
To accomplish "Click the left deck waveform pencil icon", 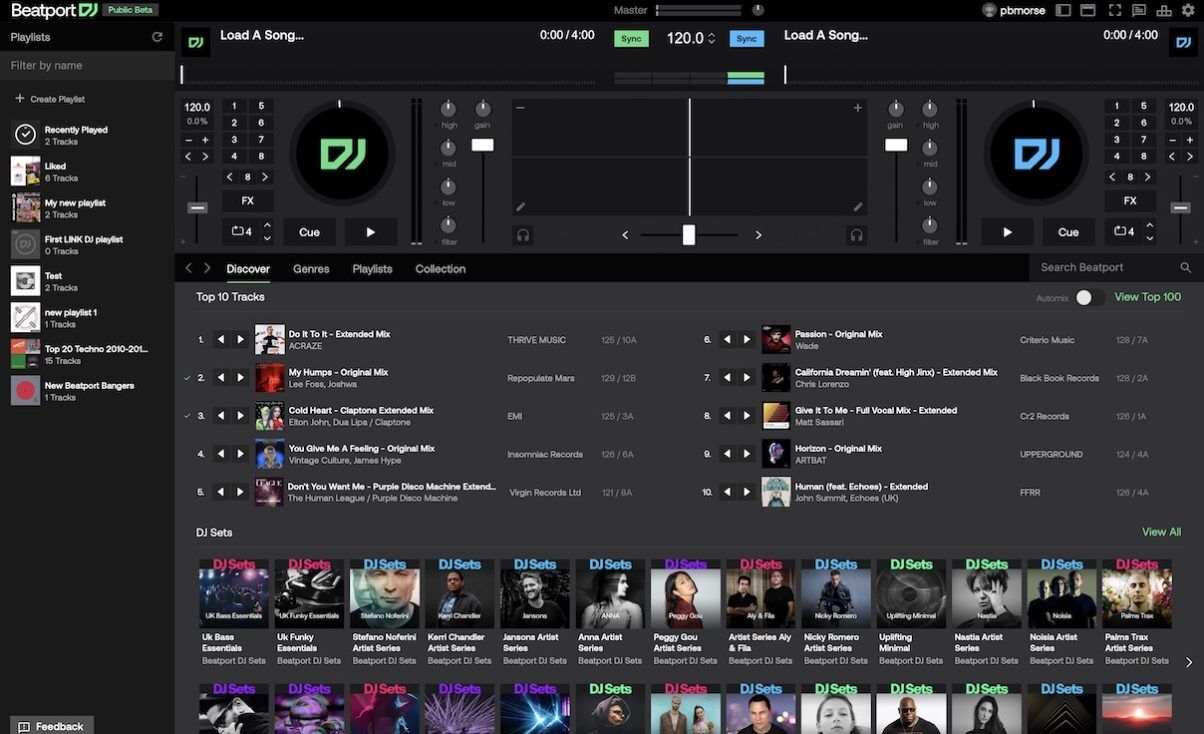I will [x=520, y=207].
